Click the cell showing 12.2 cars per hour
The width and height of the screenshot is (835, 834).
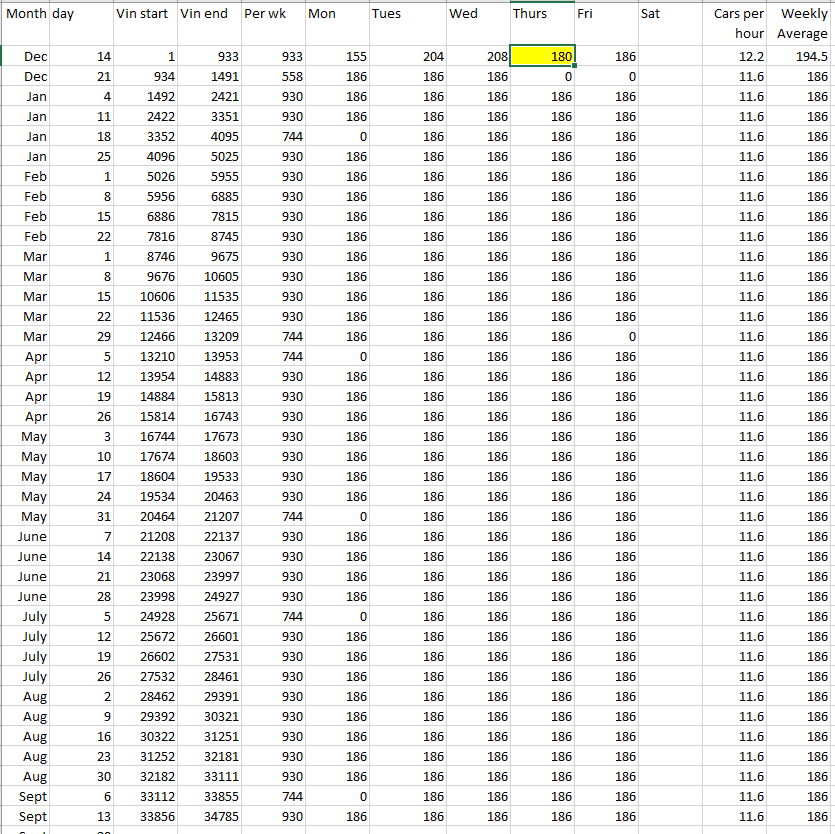737,57
